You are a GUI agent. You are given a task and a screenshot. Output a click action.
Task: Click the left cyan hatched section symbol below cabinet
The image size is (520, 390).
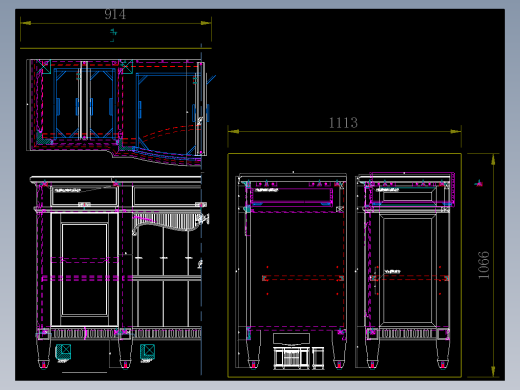(63, 353)
